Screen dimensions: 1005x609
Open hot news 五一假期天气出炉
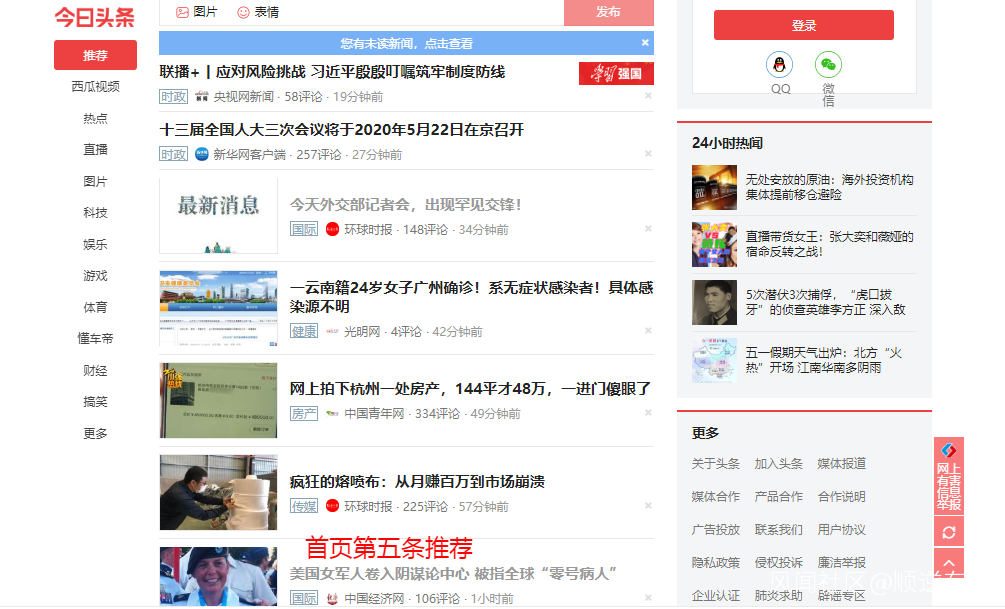tap(824, 360)
